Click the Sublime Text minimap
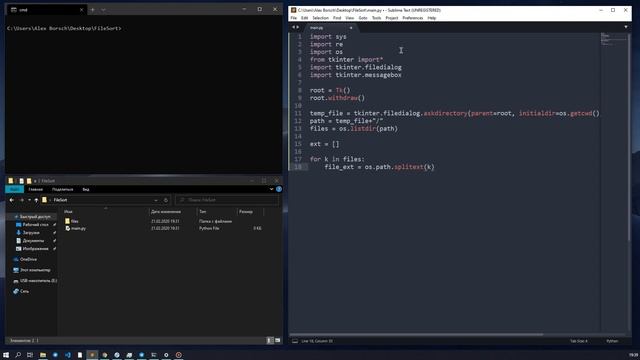 coord(613,40)
